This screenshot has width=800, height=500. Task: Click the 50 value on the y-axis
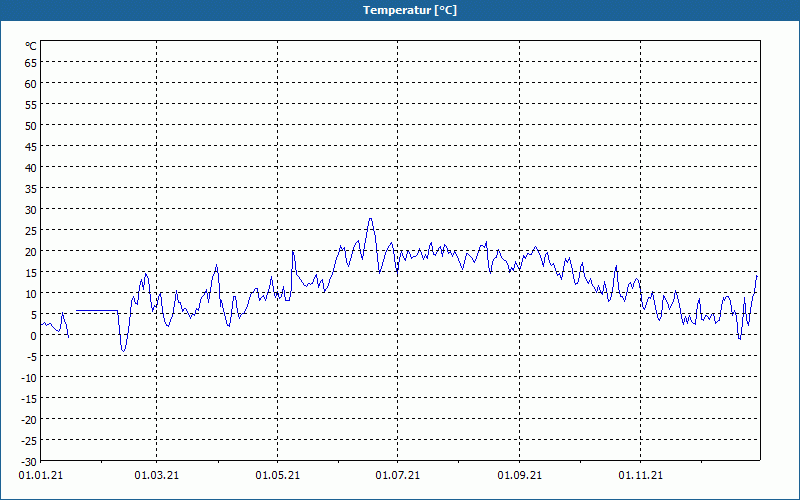[x=30, y=125]
